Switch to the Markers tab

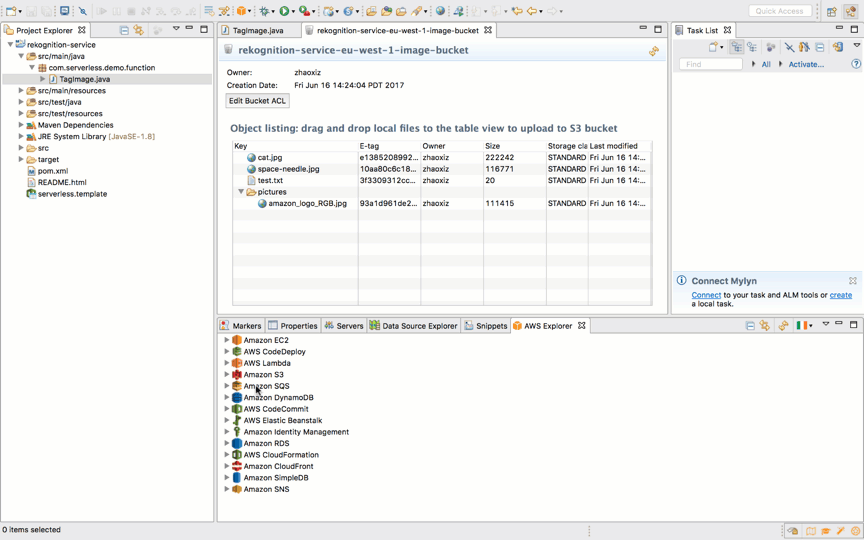[241, 326]
